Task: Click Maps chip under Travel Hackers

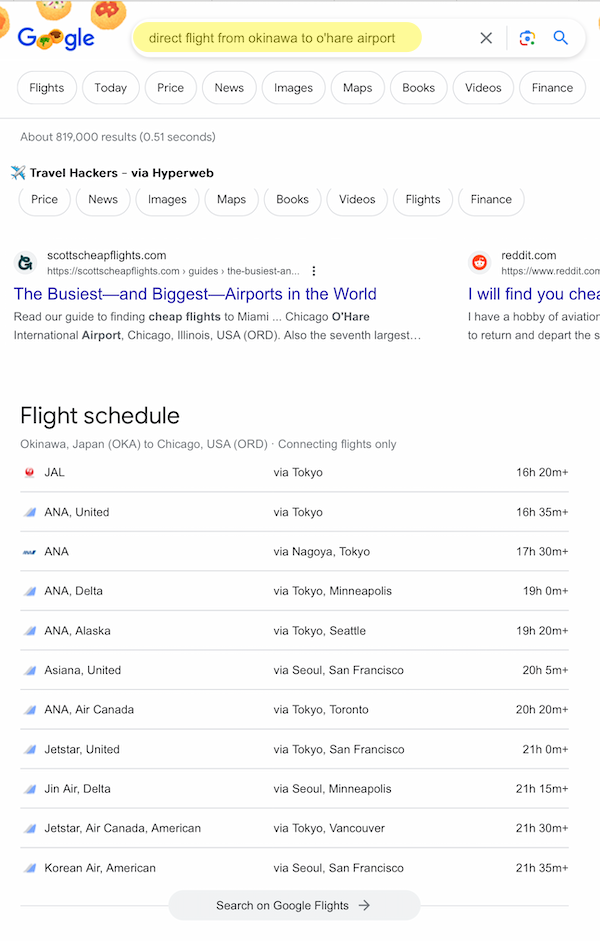Action: (x=232, y=199)
